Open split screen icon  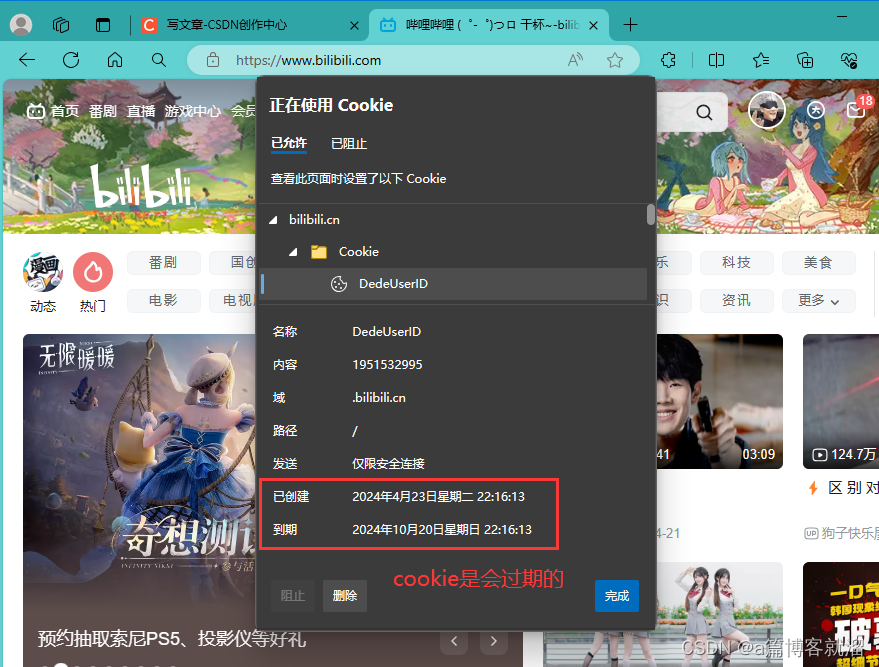click(716, 60)
